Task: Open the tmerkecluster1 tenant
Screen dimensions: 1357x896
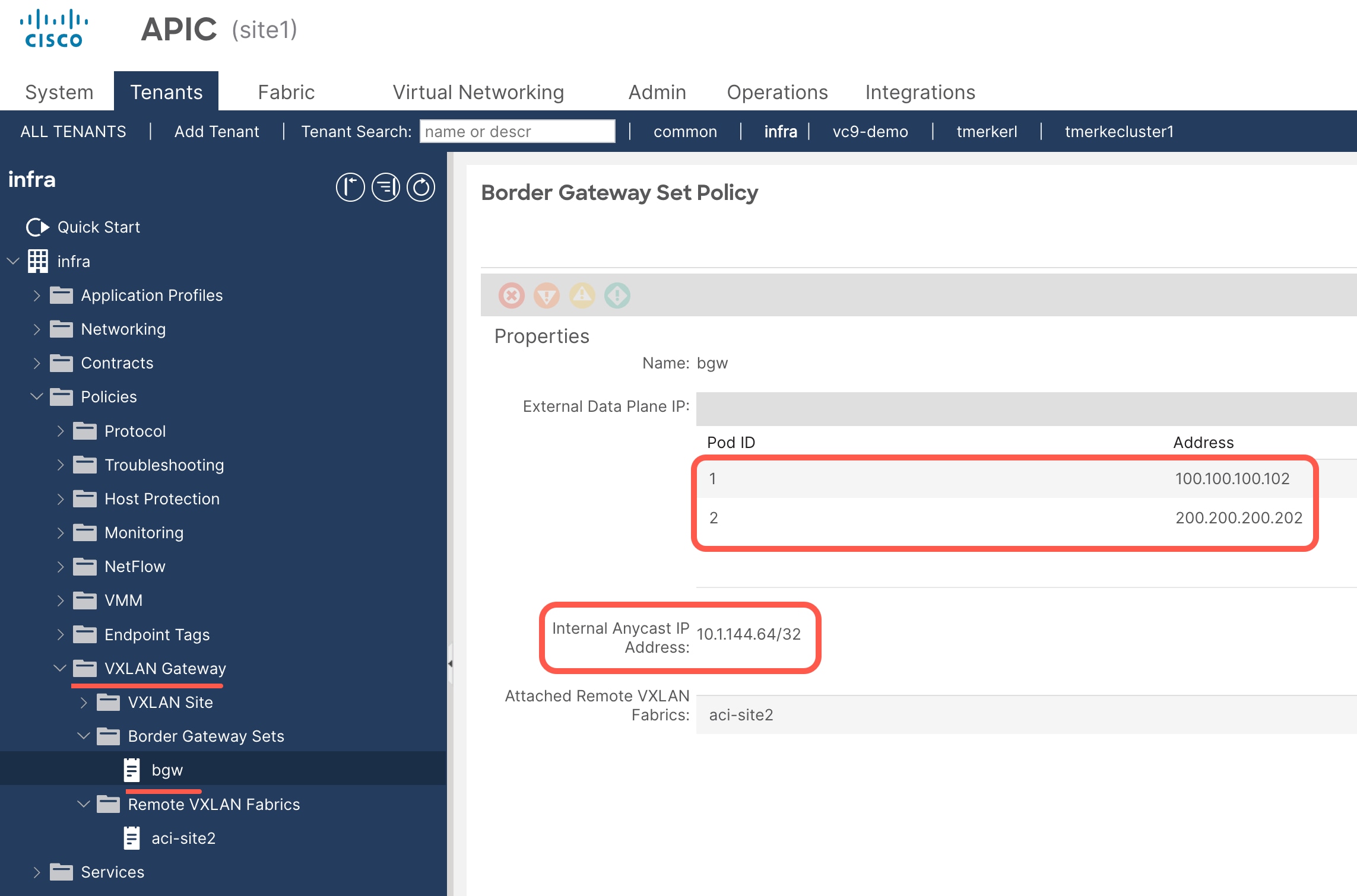Action: pyautogui.click(x=1119, y=131)
